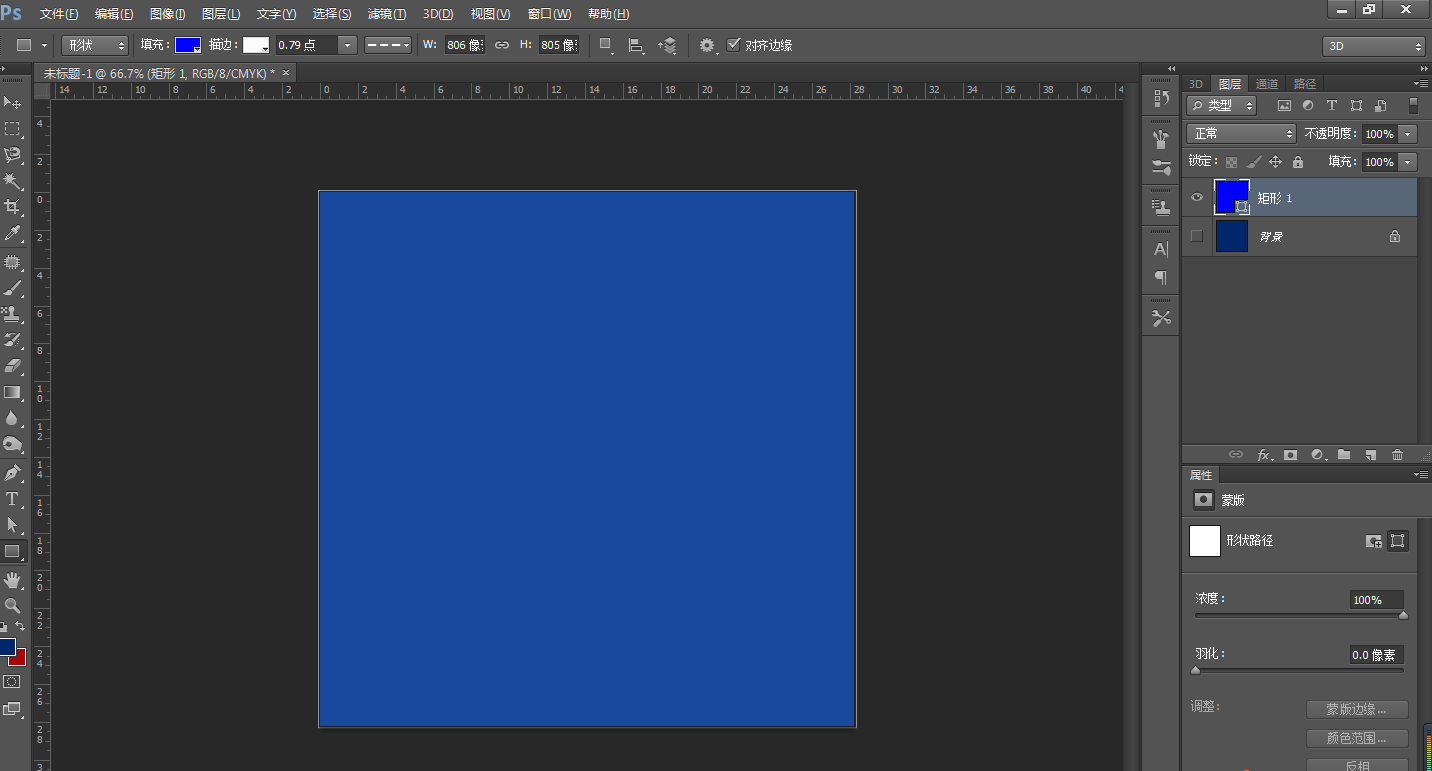1432x771 pixels.
Task: Select the Magic Wand tool
Action: tap(13, 181)
